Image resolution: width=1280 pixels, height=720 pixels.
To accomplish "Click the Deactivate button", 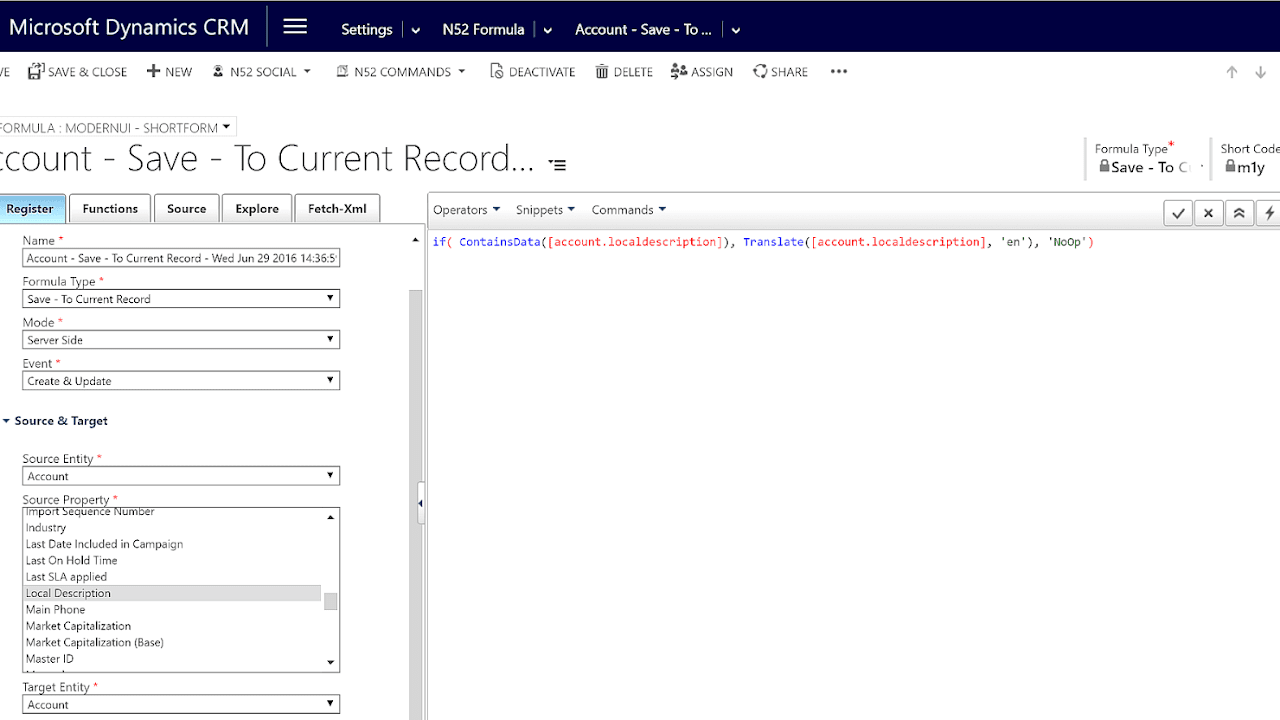I will 532,72.
